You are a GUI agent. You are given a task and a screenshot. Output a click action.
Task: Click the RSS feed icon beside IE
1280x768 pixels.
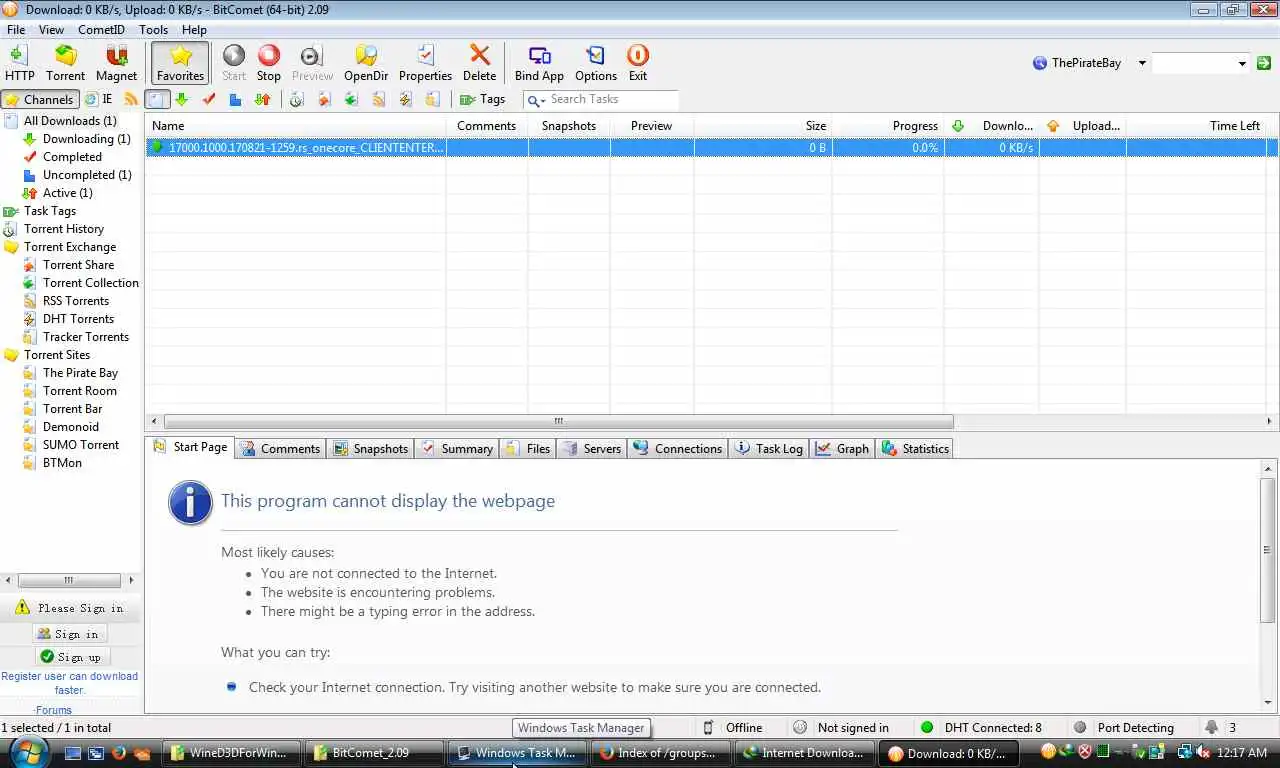131,99
